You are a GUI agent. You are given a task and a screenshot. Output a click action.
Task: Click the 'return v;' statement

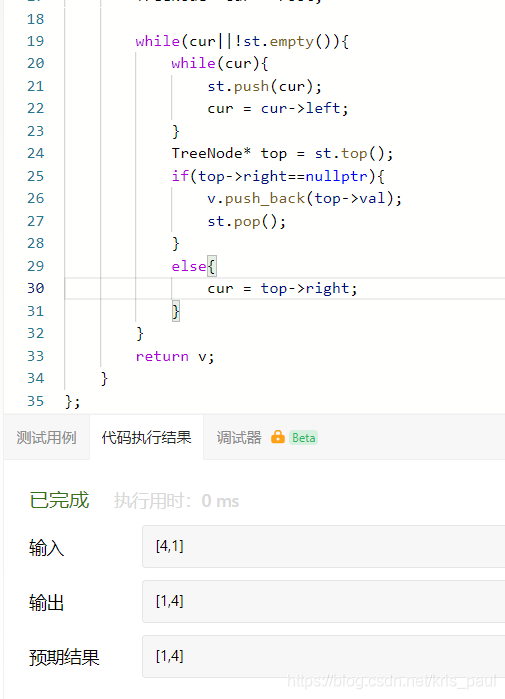pyautogui.click(x=175, y=357)
